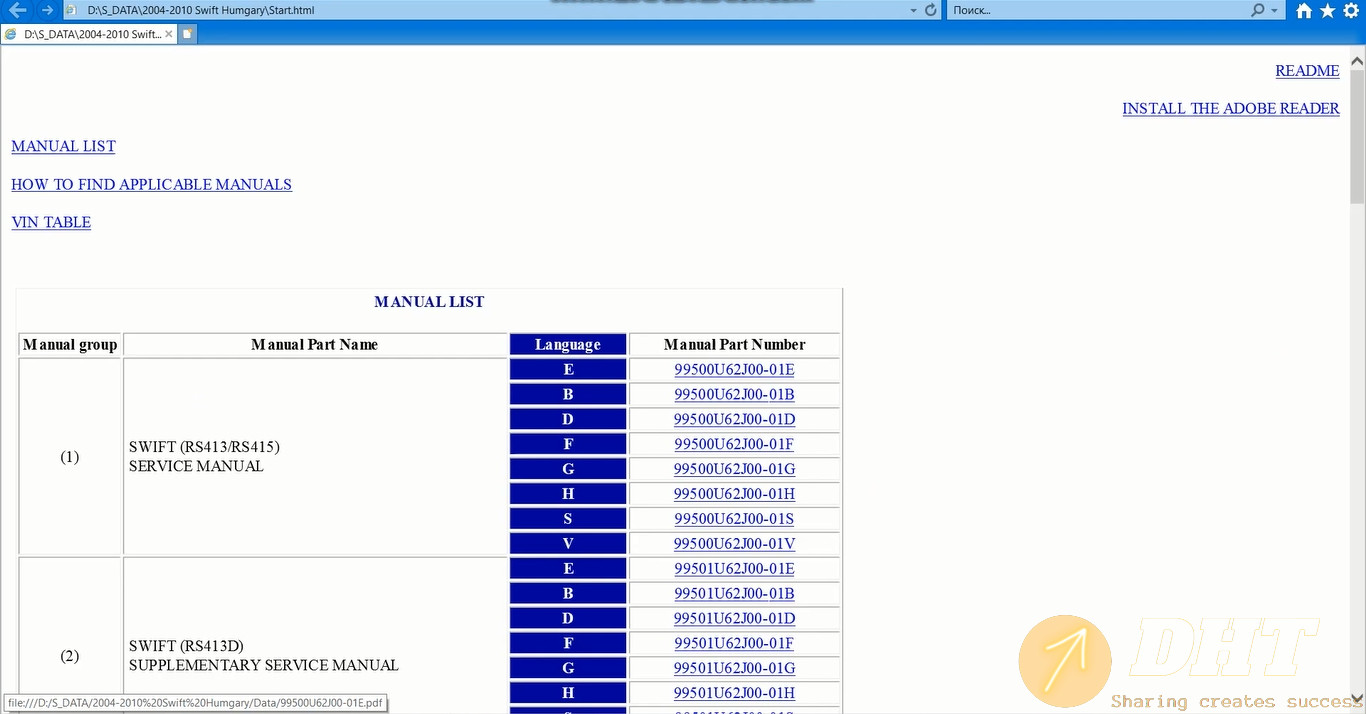Open the search provider dropdown arrow
The height and width of the screenshot is (714, 1366).
coord(1274,10)
